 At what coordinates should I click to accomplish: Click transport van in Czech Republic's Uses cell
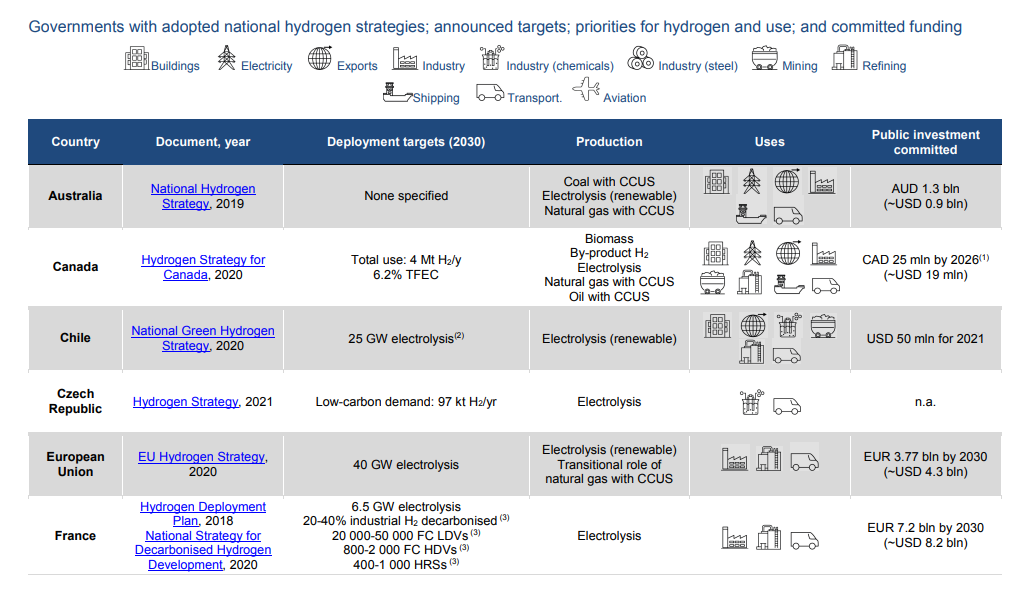(x=787, y=407)
